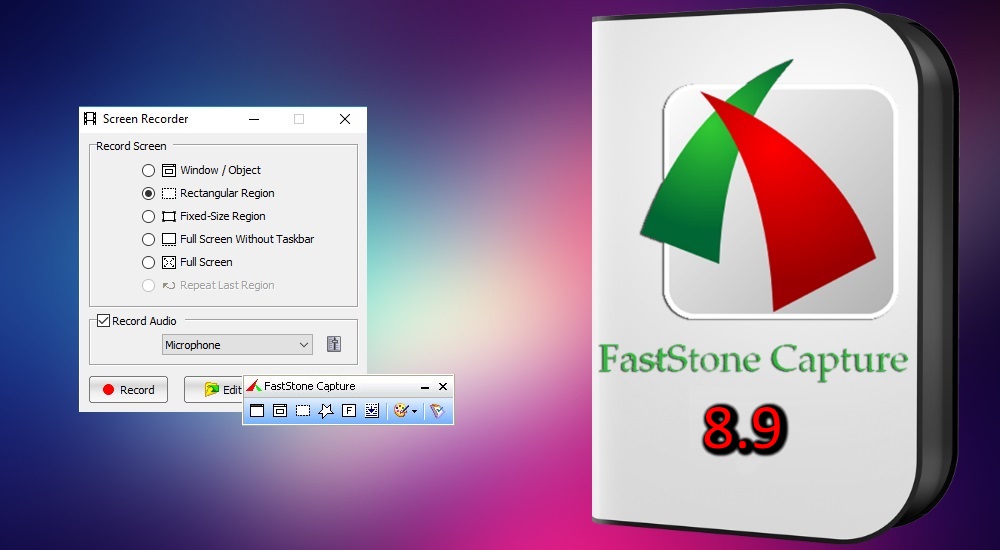Select Capture Scrolling Window tool

coord(372,411)
